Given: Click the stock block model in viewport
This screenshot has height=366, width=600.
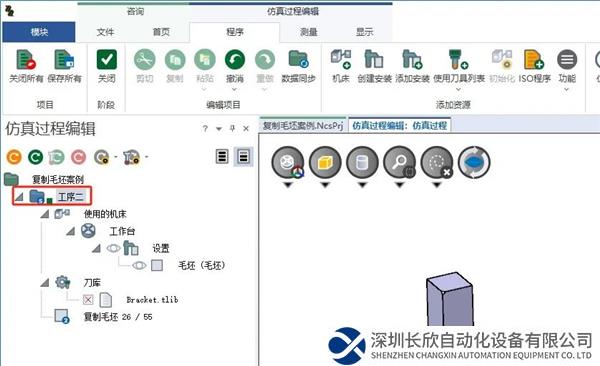Looking at the screenshot, I should point(450,299).
